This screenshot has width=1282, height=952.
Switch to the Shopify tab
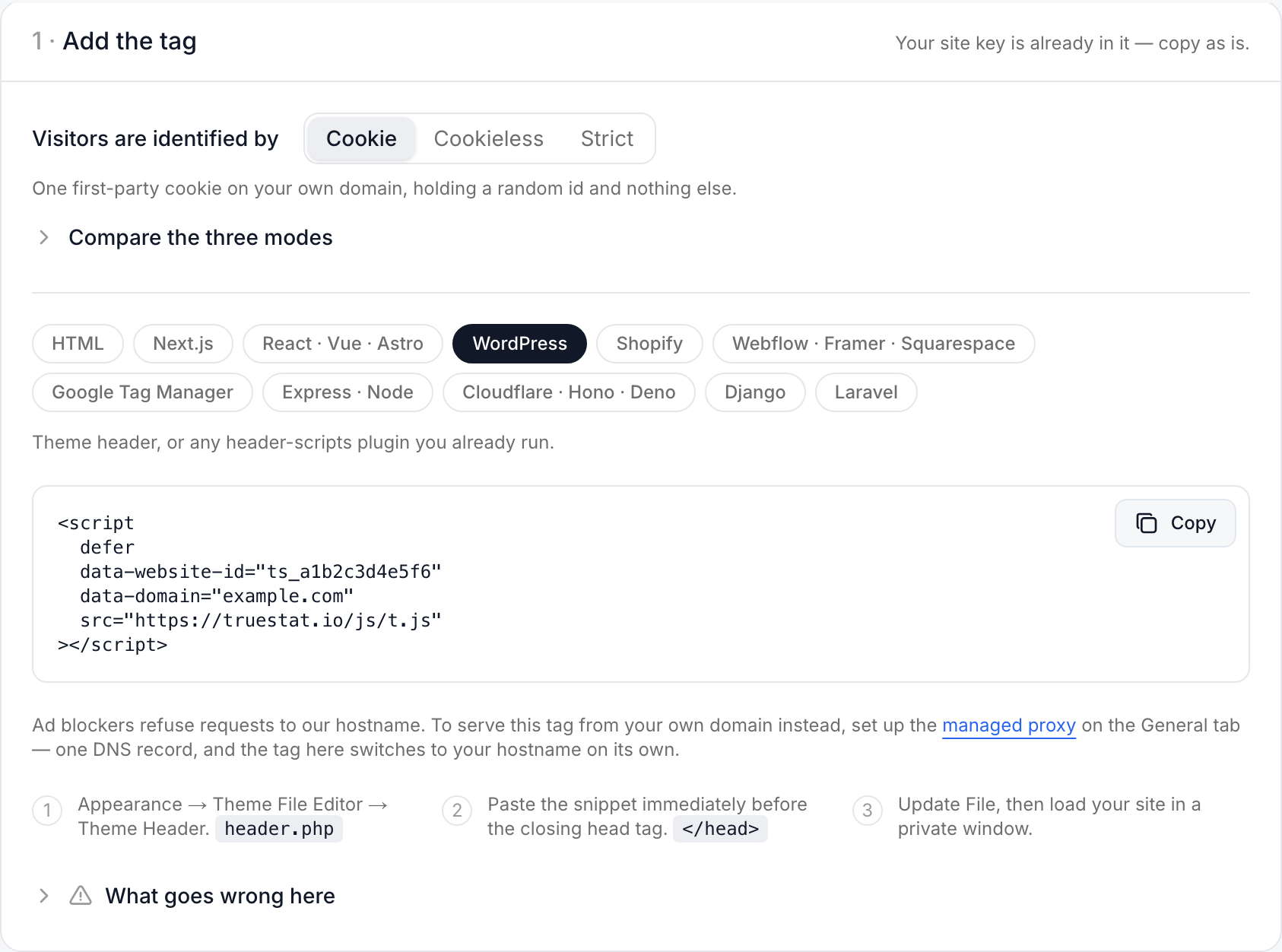(x=649, y=344)
